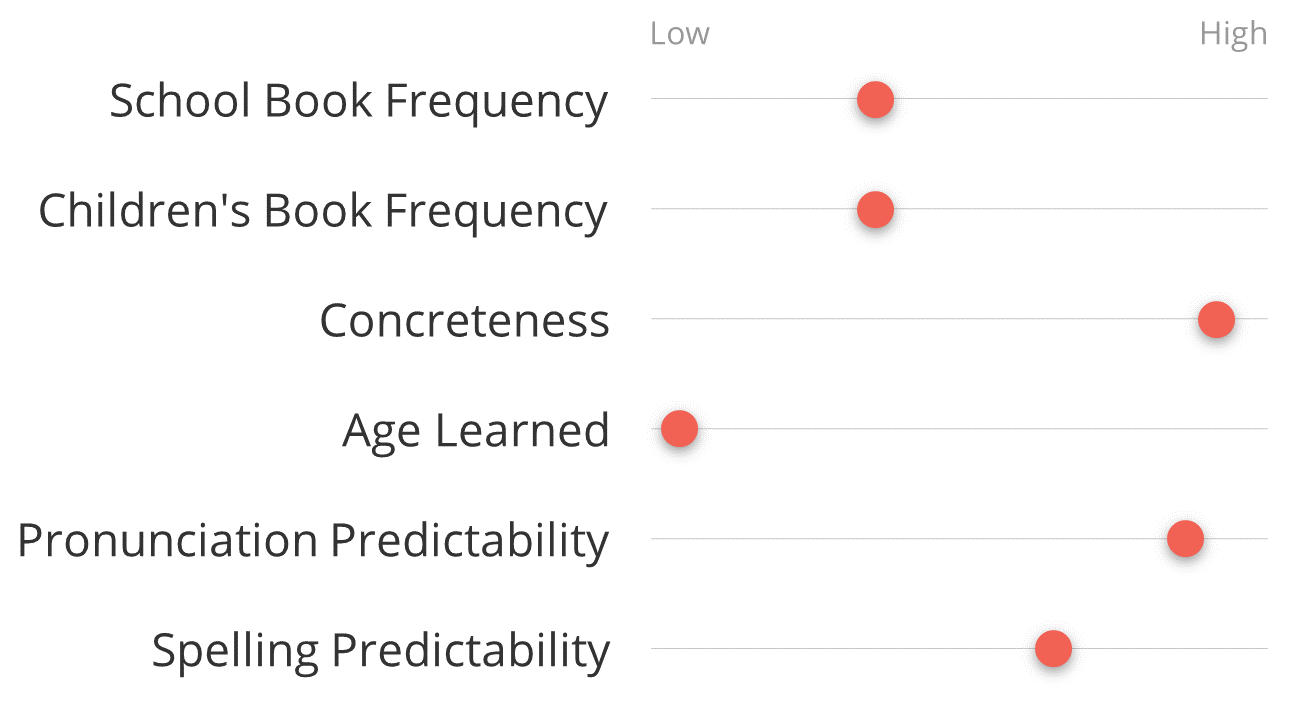Select the Age Learned label
Image resolution: width=1302 pixels, height=710 pixels.
tap(476, 431)
